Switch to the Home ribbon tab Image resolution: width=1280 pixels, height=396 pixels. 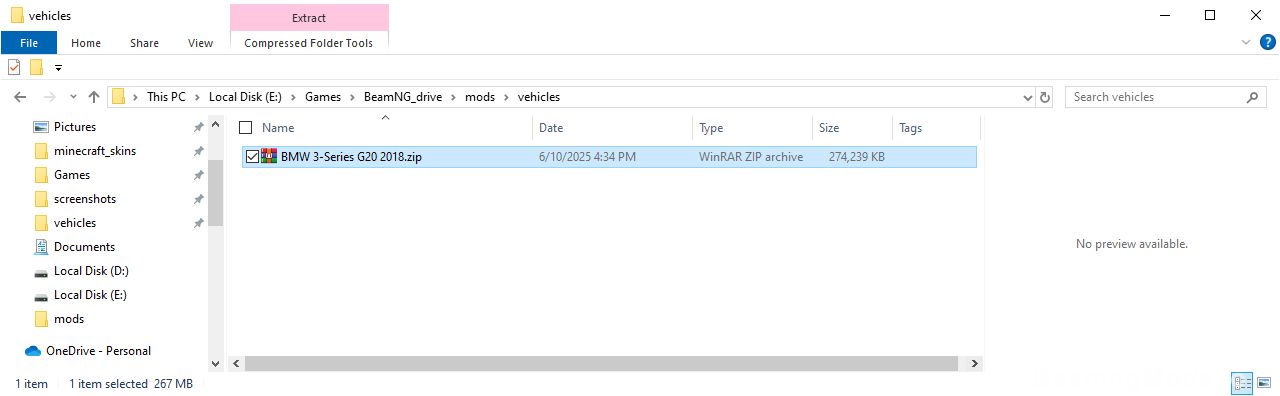(86, 43)
